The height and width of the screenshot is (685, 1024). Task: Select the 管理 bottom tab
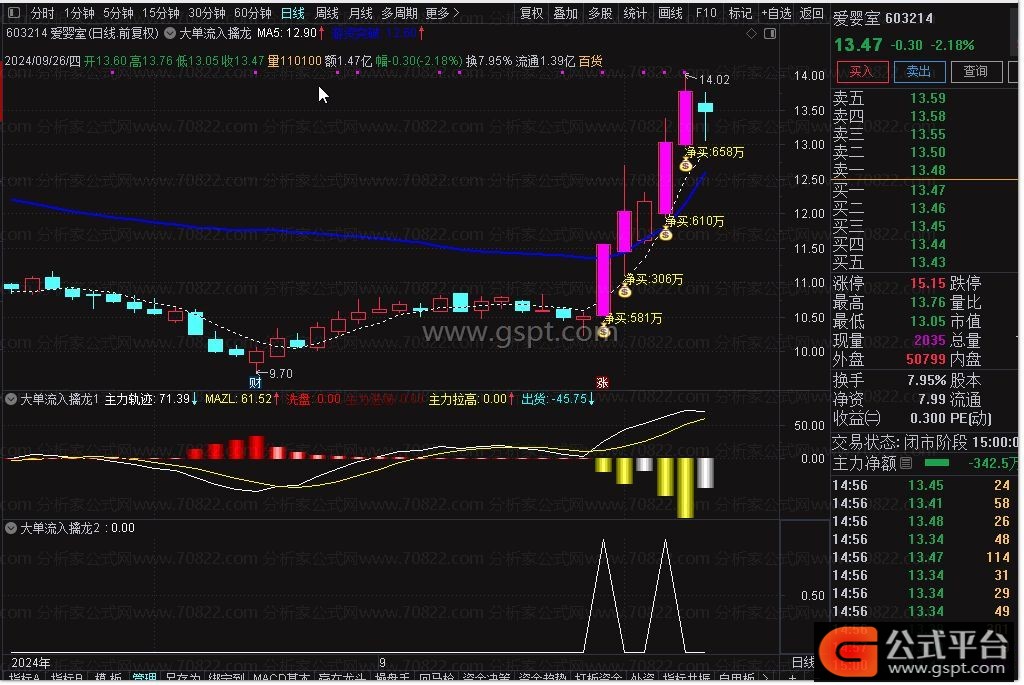(x=144, y=678)
